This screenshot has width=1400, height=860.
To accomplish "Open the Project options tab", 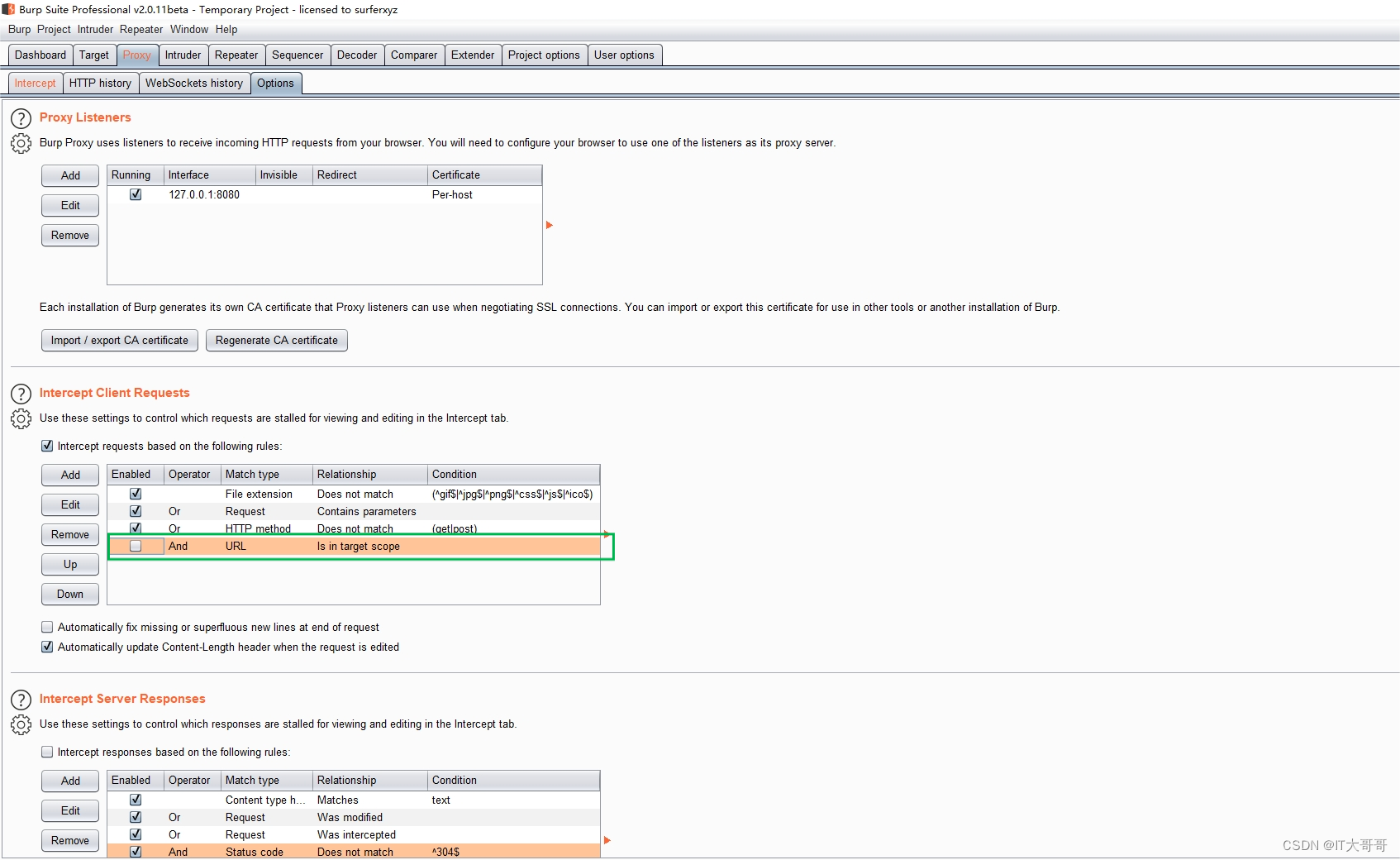I will coord(544,55).
